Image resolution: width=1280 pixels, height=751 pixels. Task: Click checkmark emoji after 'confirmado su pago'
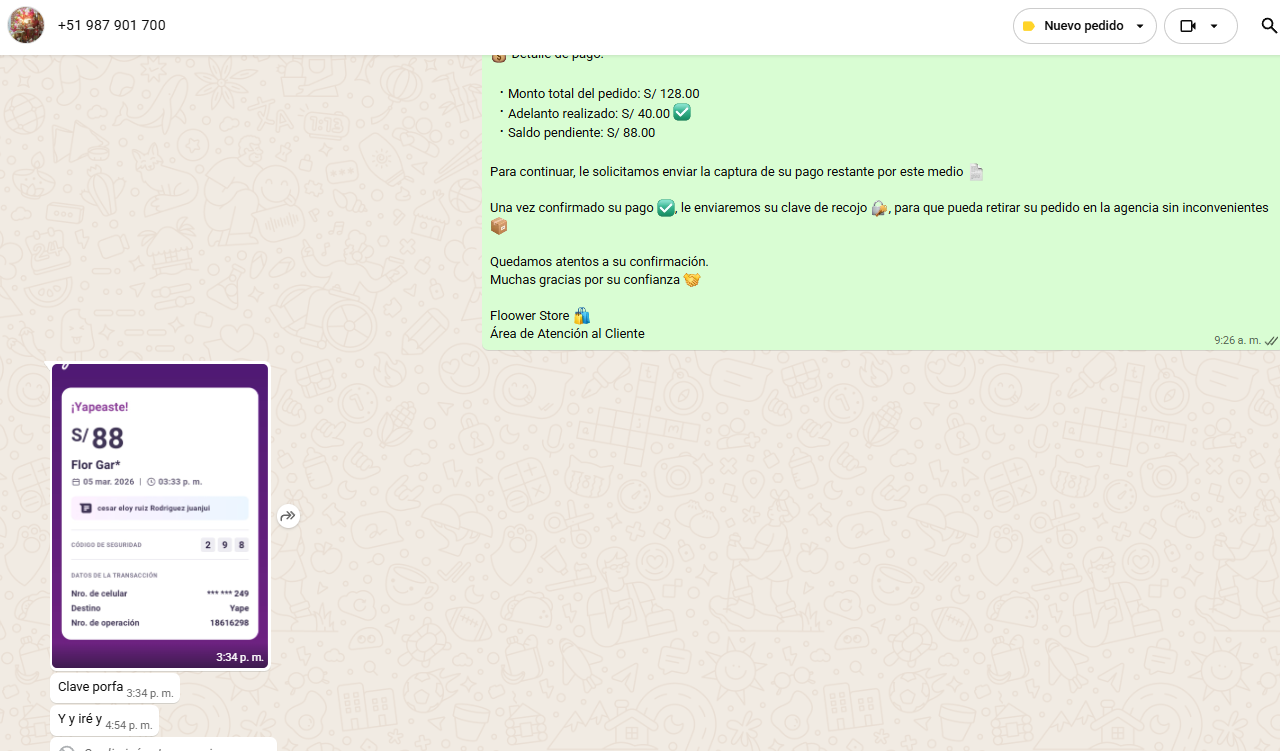point(666,208)
